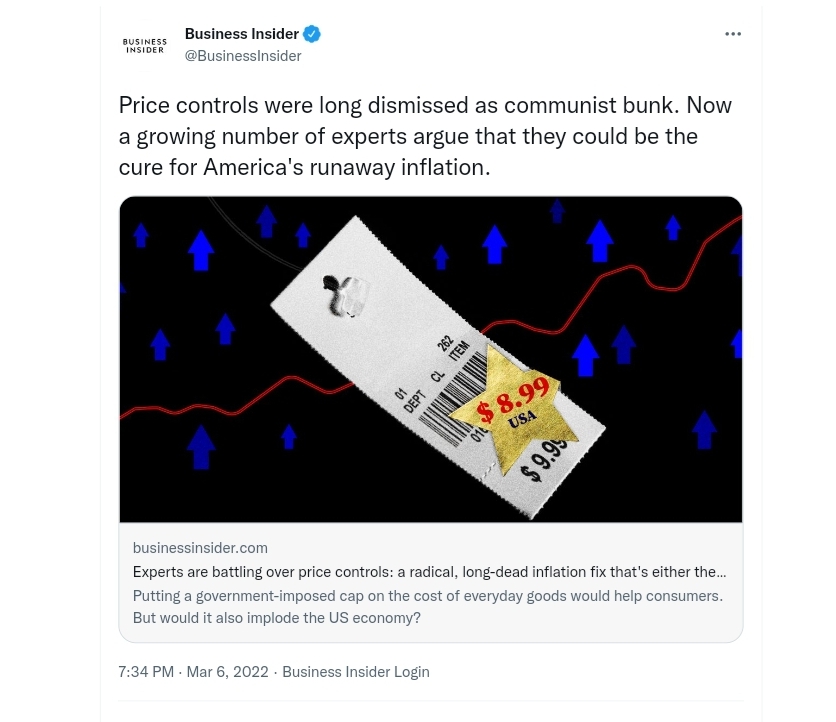This screenshot has width=836, height=722.
Task: Open the businessinsider.com domain link
Action: (200, 548)
